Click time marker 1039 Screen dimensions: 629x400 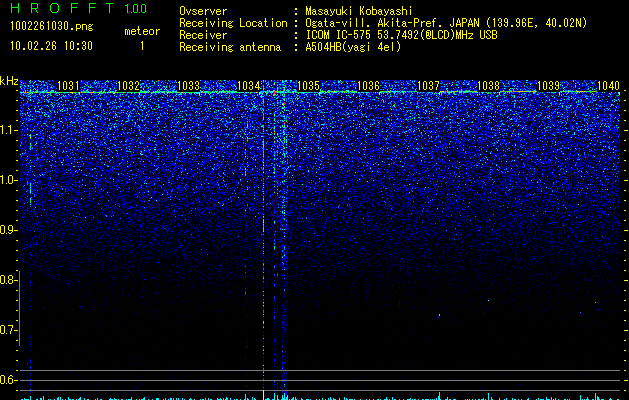548,86
